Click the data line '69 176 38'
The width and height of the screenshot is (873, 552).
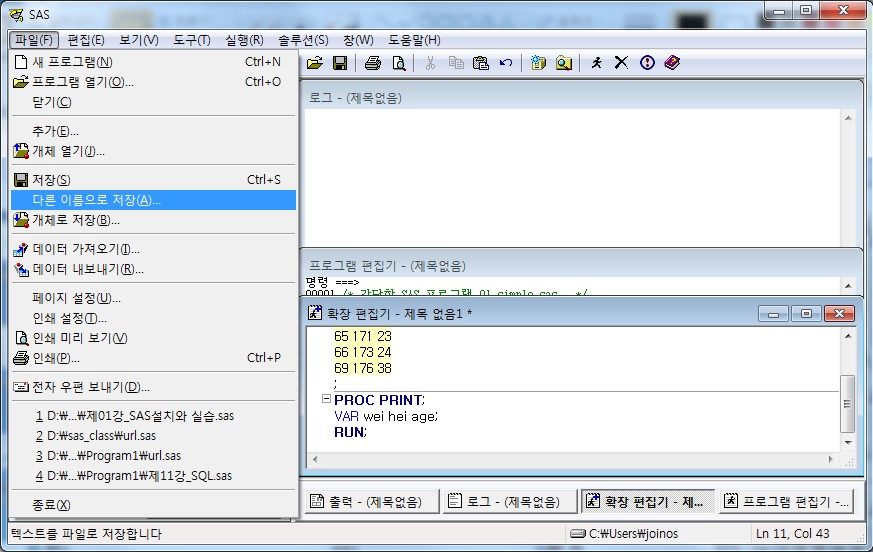click(x=363, y=368)
